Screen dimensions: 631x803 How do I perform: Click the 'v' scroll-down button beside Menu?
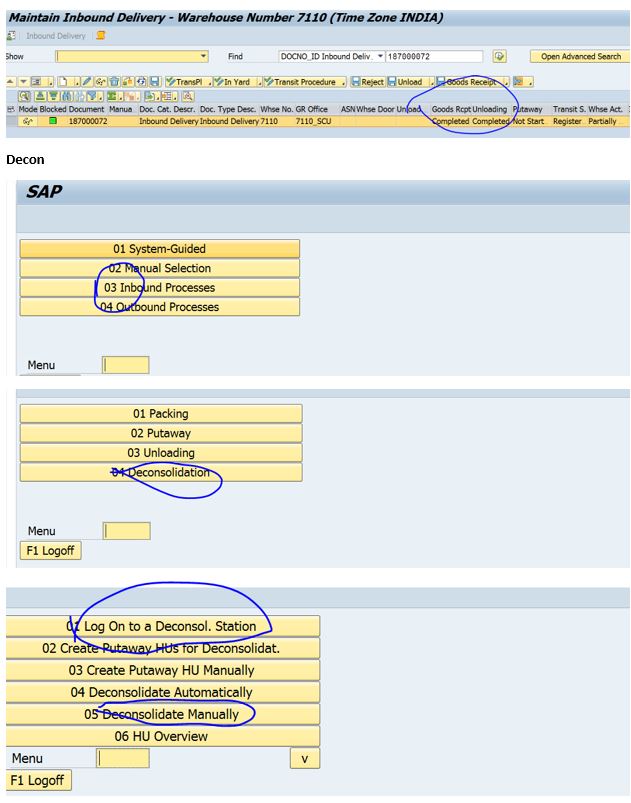pyautogui.click(x=305, y=759)
